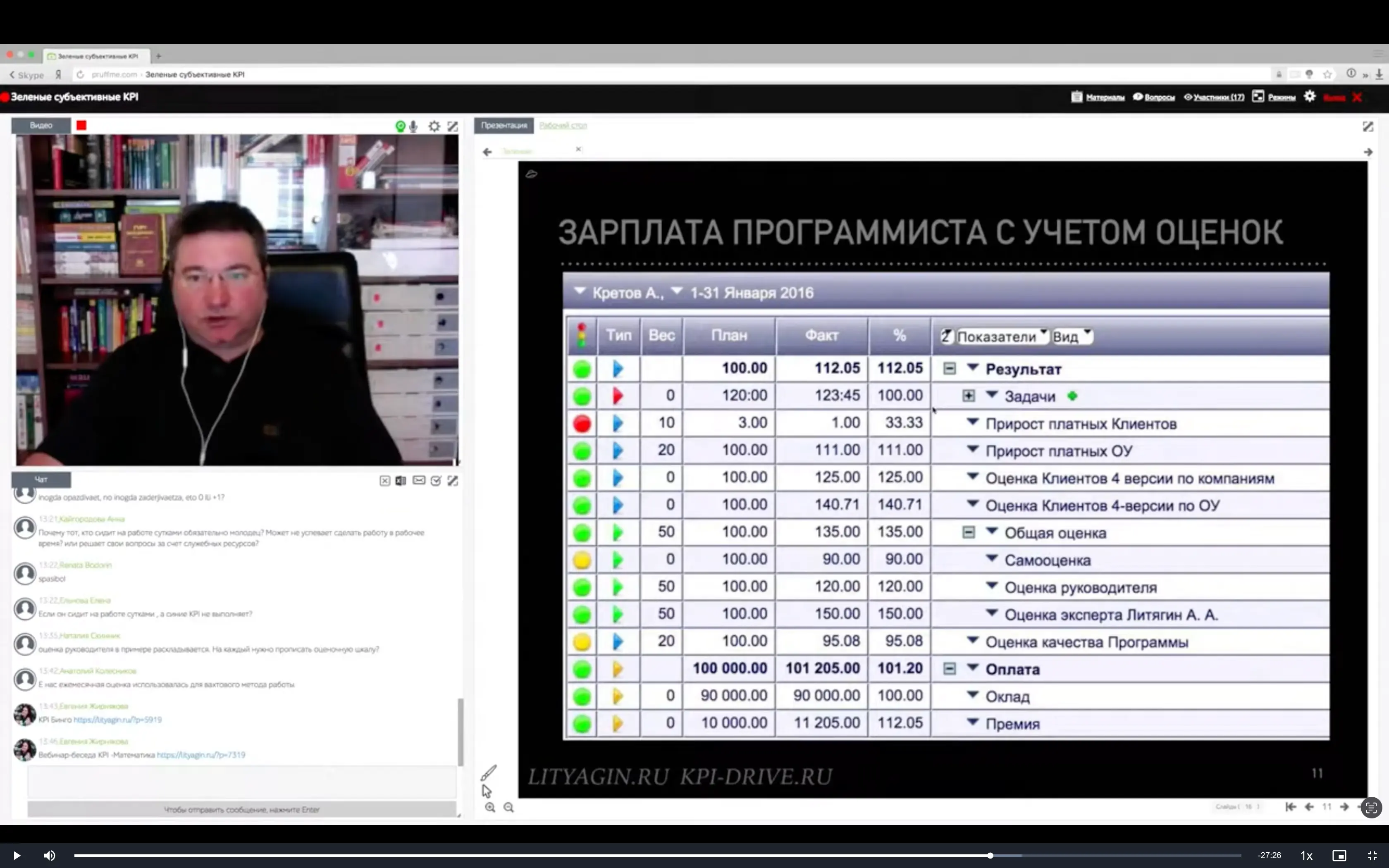Screen dimensions: 1389x868
Task: Expand the Задачи row
Action: tap(969, 396)
